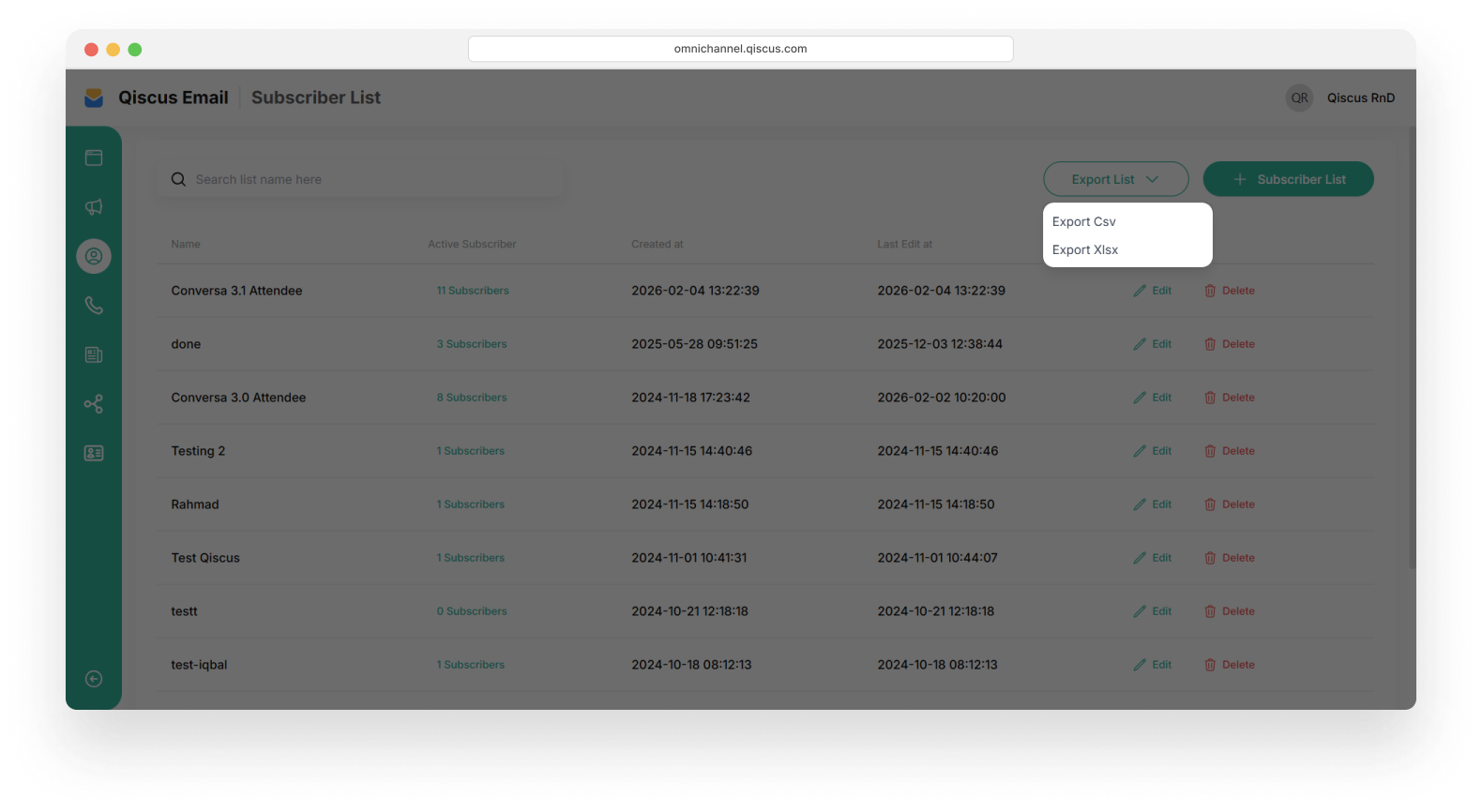The image size is (1482, 812).
Task: Choose Export Csv from the menu
Action: pos(1083,222)
